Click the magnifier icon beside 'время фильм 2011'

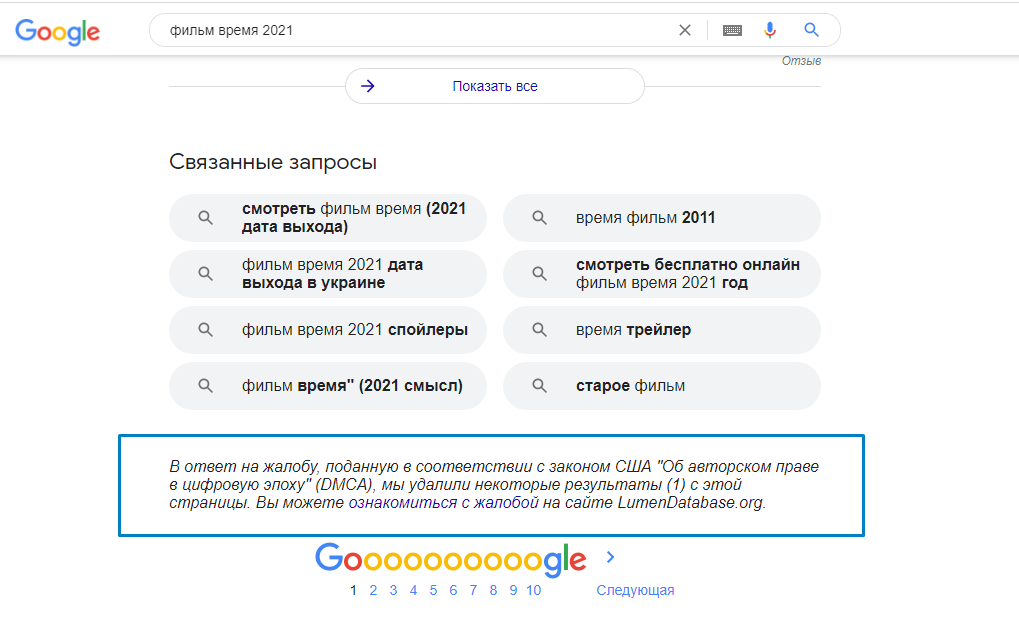(539, 217)
